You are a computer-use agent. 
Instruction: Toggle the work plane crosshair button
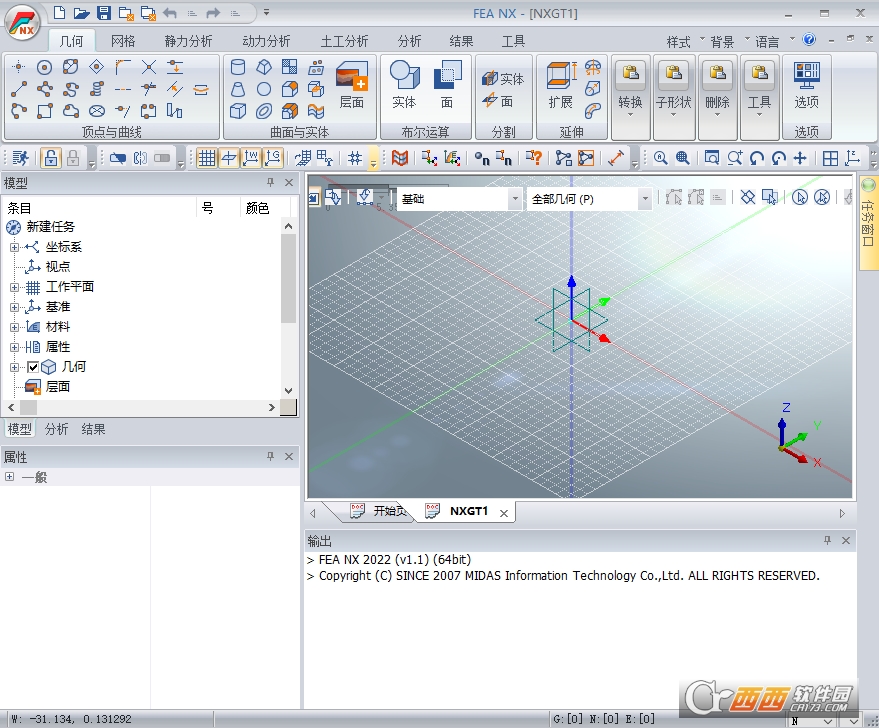pyautogui.click(x=229, y=158)
